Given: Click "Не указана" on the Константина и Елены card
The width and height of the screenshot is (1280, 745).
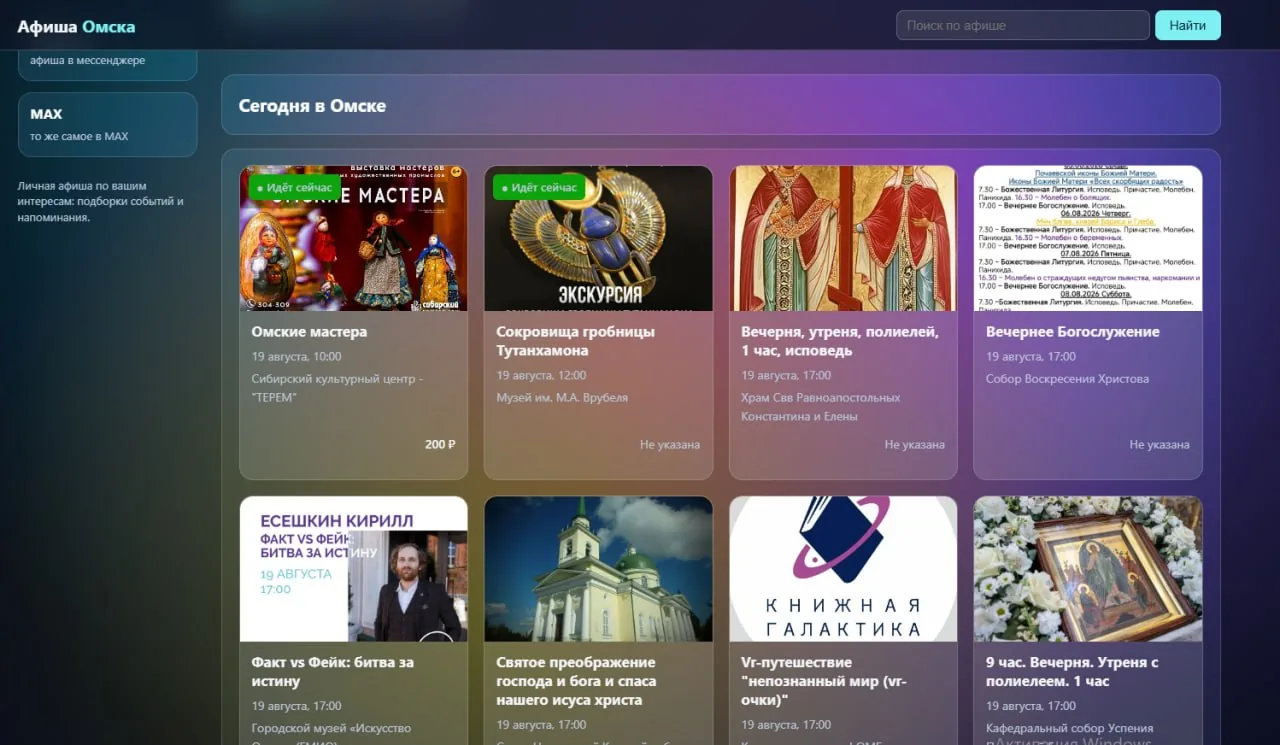Looking at the screenshot, I should coord(915,444).
